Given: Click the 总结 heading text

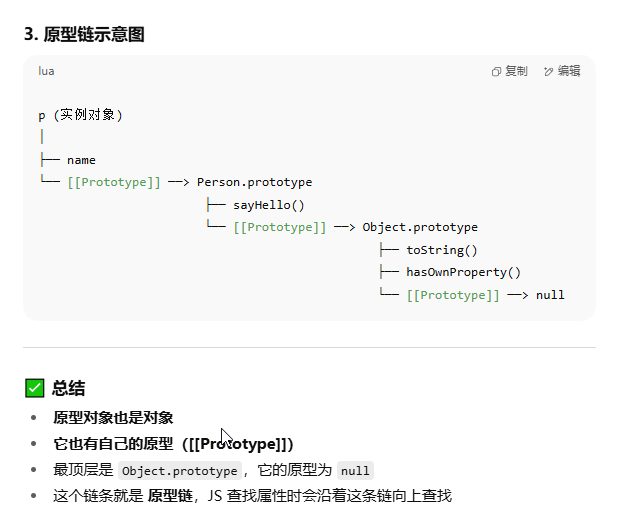Looking at the screenshot, I should point(68,388).
